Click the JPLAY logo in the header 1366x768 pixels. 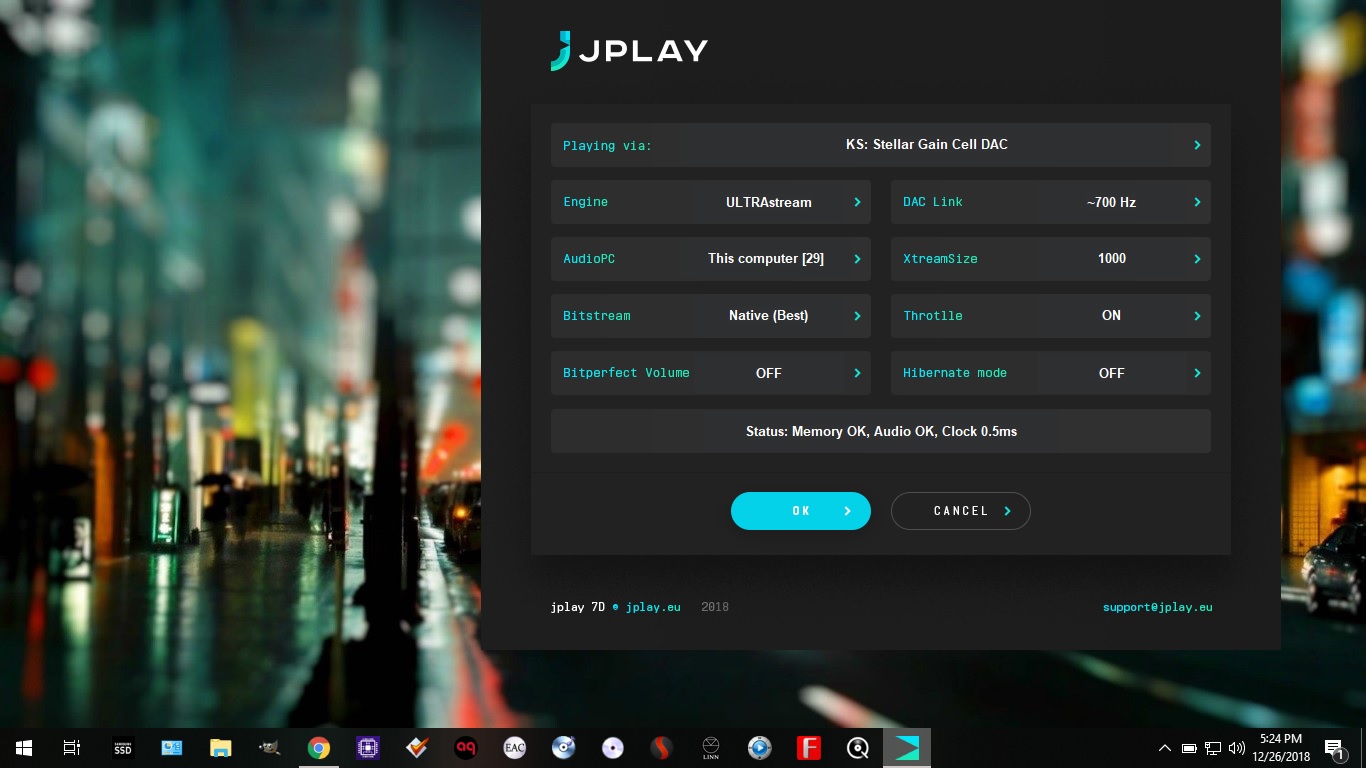click(x=629, y=51)
